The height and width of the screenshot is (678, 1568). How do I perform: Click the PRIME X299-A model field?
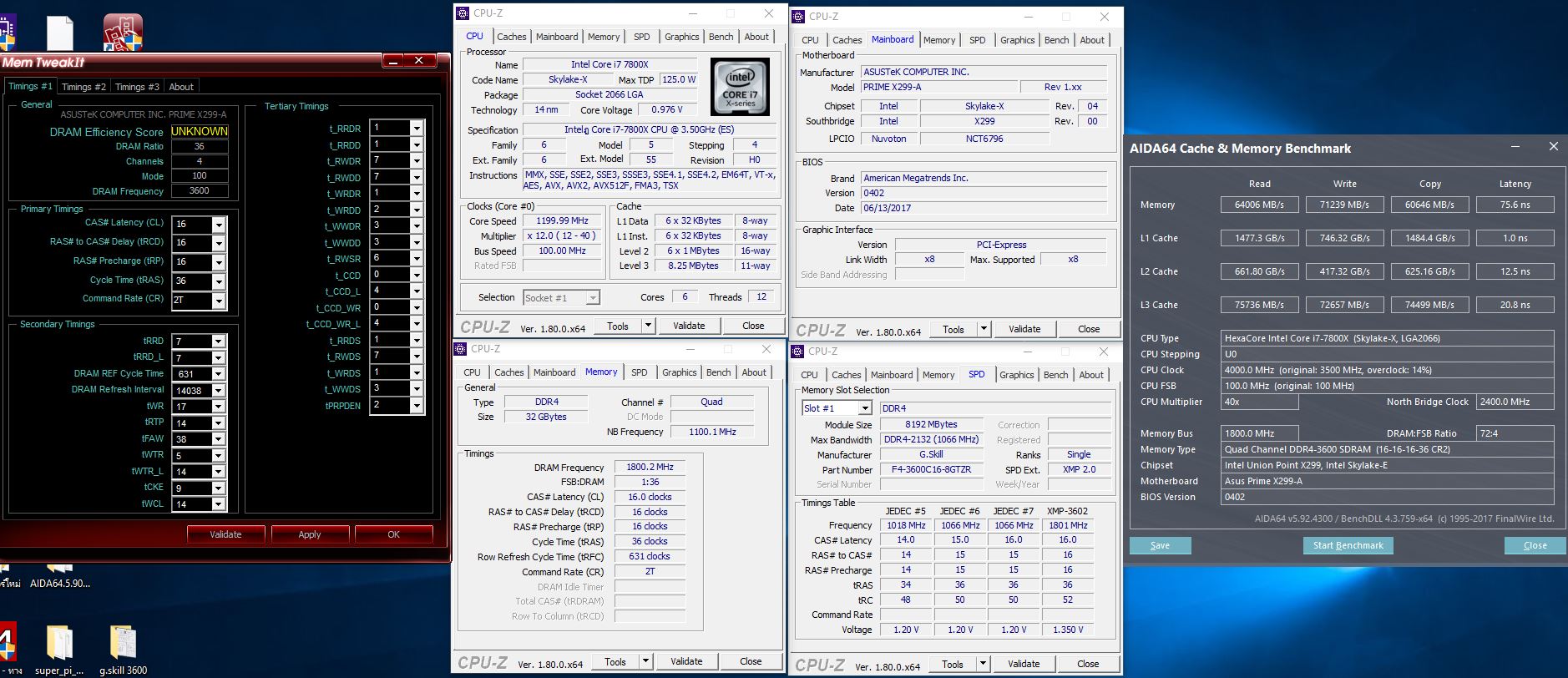click(x=939, y=87)
